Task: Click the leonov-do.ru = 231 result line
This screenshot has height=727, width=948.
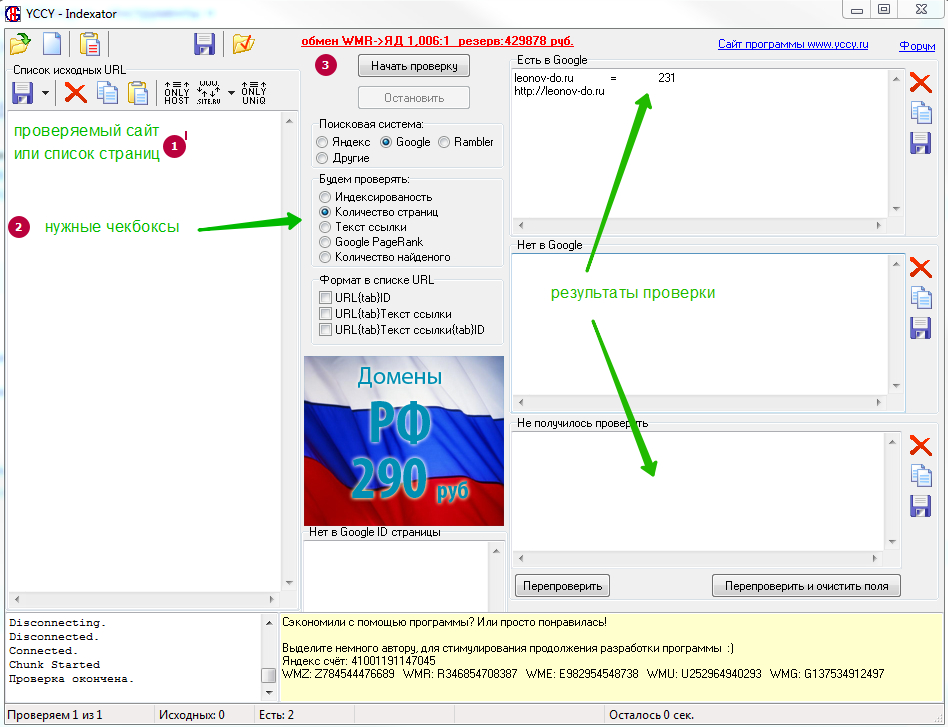Action: pyautogui.click(x=595, y=78)
